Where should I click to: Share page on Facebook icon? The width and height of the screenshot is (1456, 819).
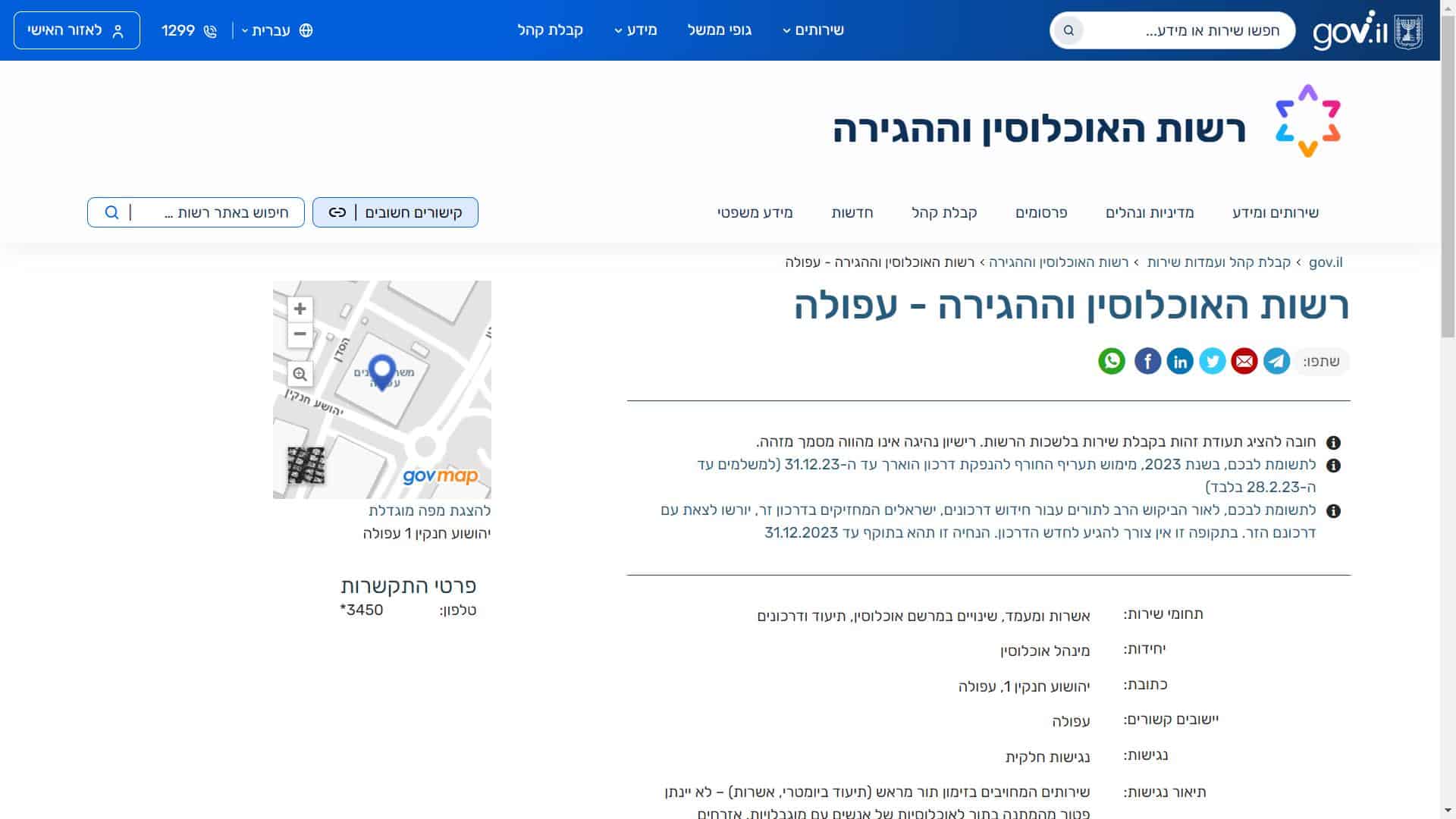[x=1147, y=361]
